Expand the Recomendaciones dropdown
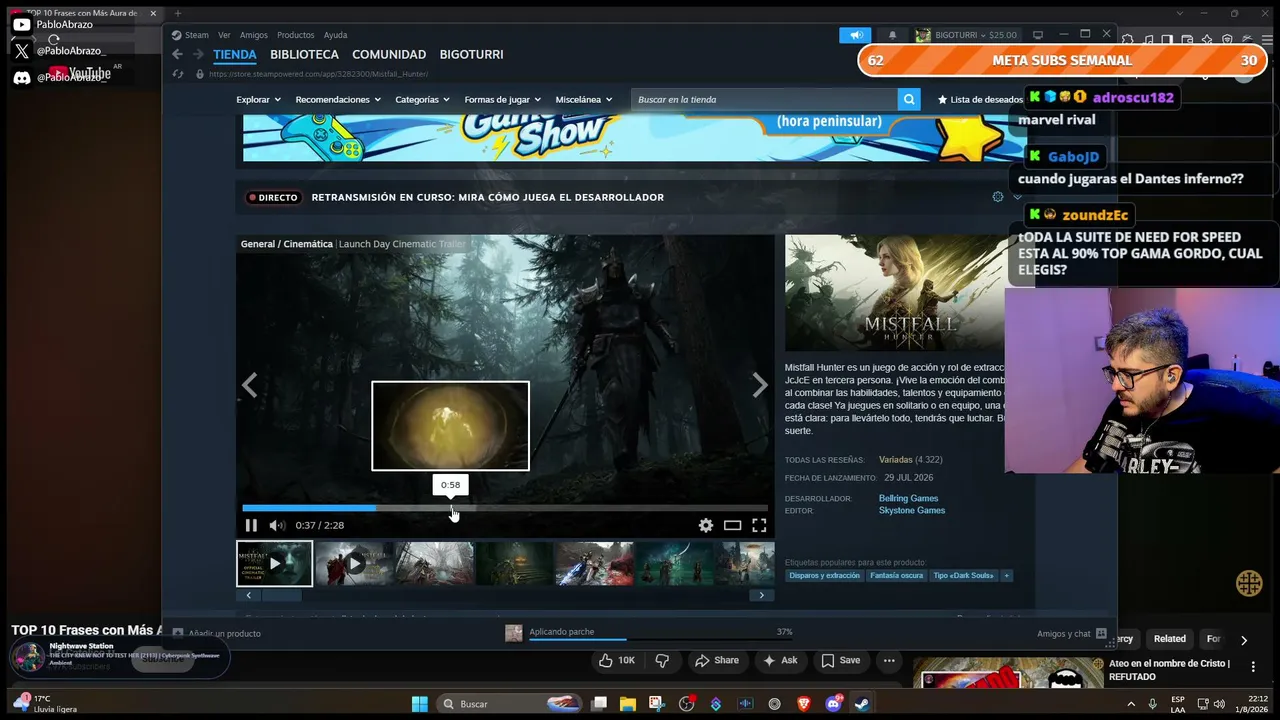Screen dimensions: 1280x720 point(338,99)
